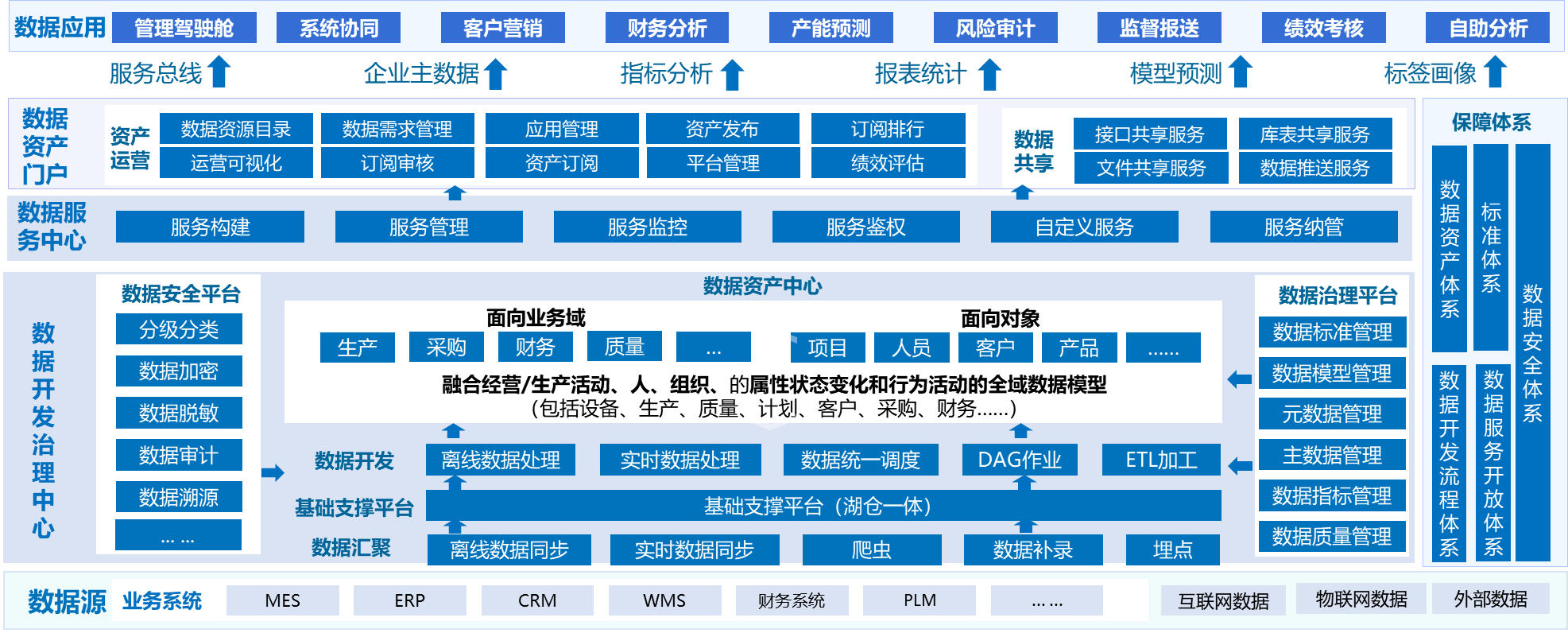Select the 数据质量管理 governance block
This screenshot has width=1568, height=633.
click(1332, 537)
